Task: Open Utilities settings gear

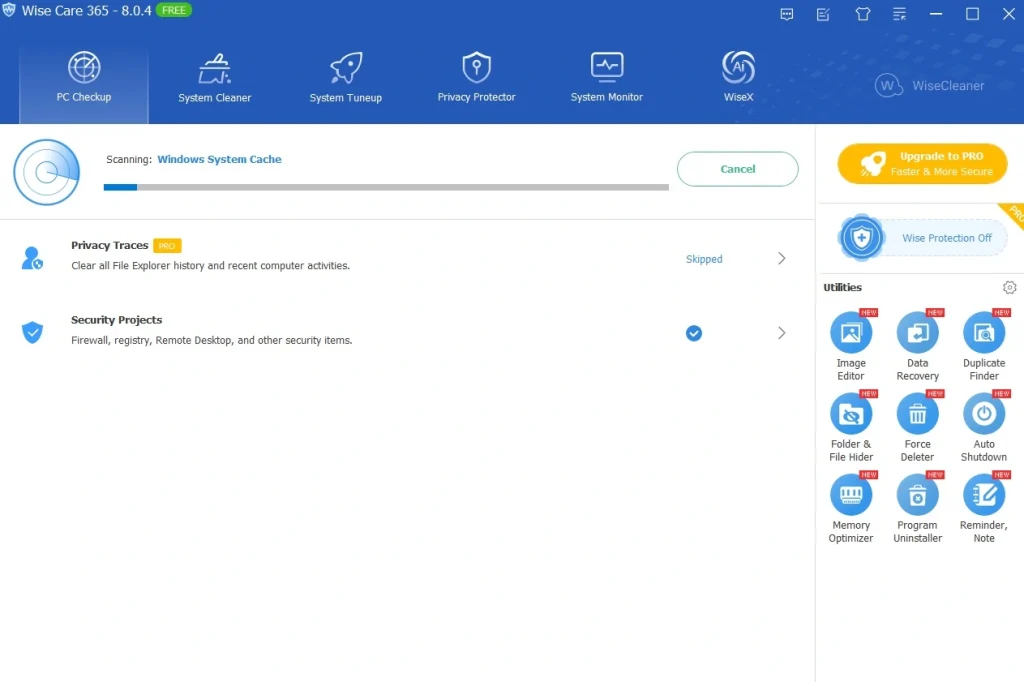Action: tap(1009, 287)
